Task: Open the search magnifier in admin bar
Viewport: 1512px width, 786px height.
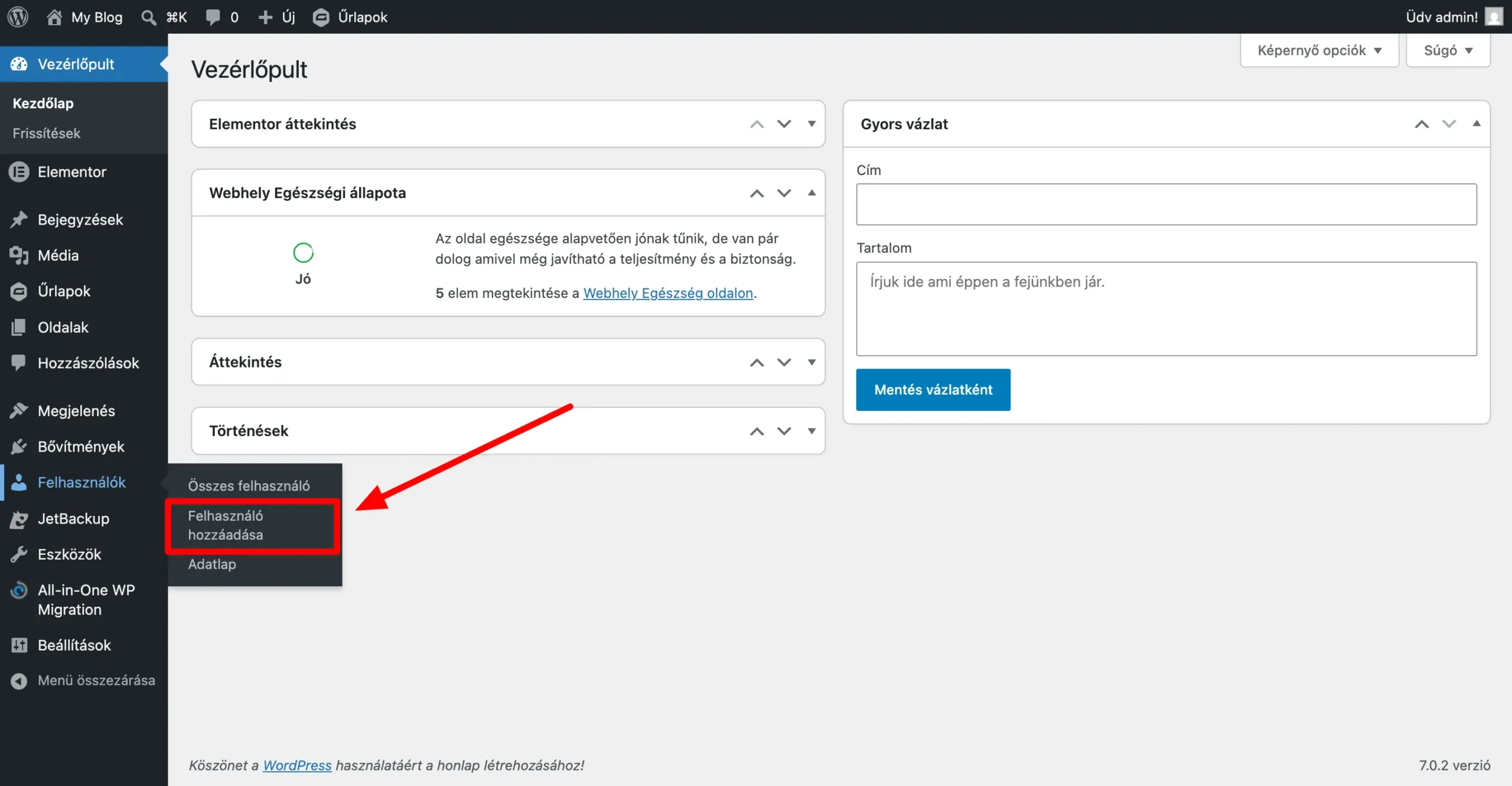Action: click(148, 17)
